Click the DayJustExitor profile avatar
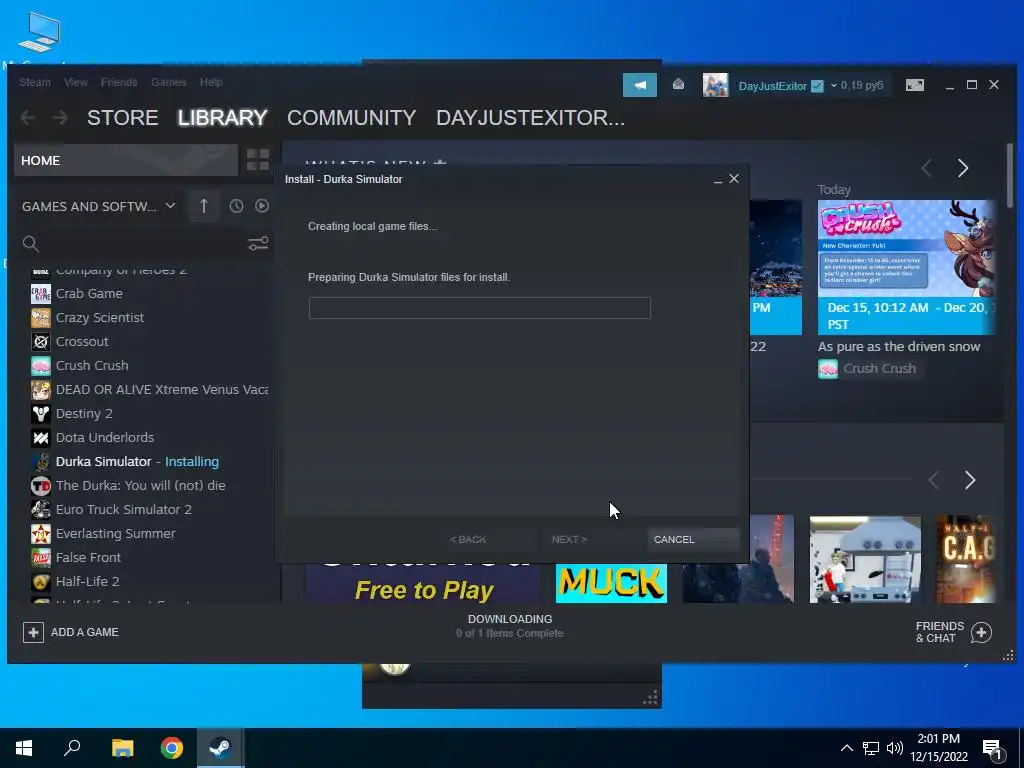 tap(715, 85)
